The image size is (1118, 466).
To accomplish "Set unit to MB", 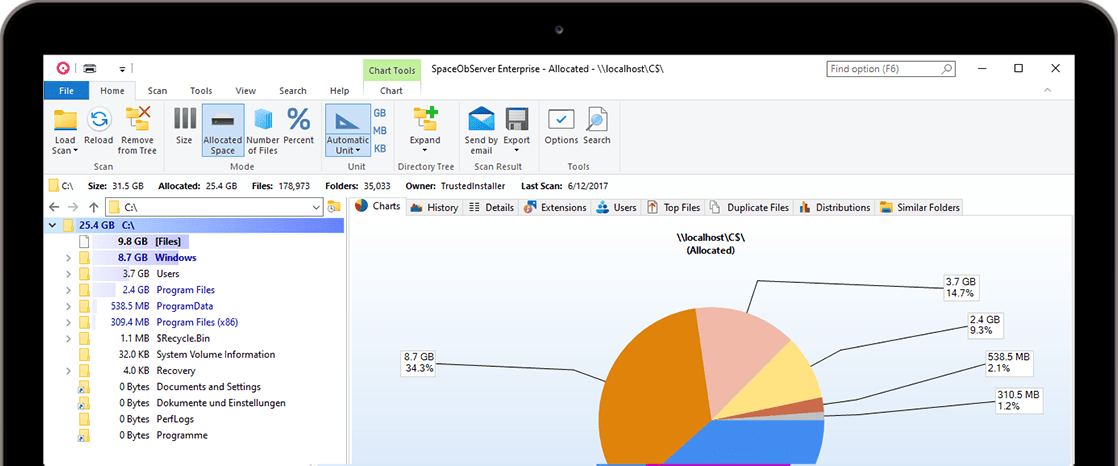I will click(380, 131).
